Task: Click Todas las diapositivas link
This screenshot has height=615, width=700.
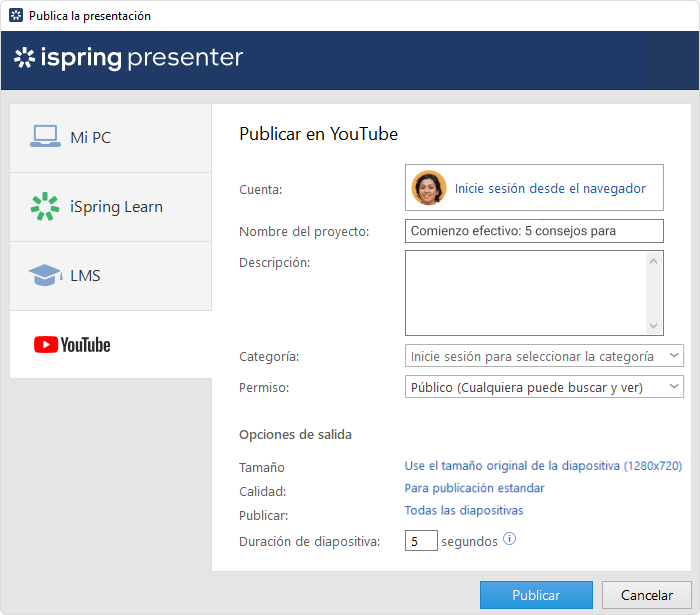Action: (463, 511)
